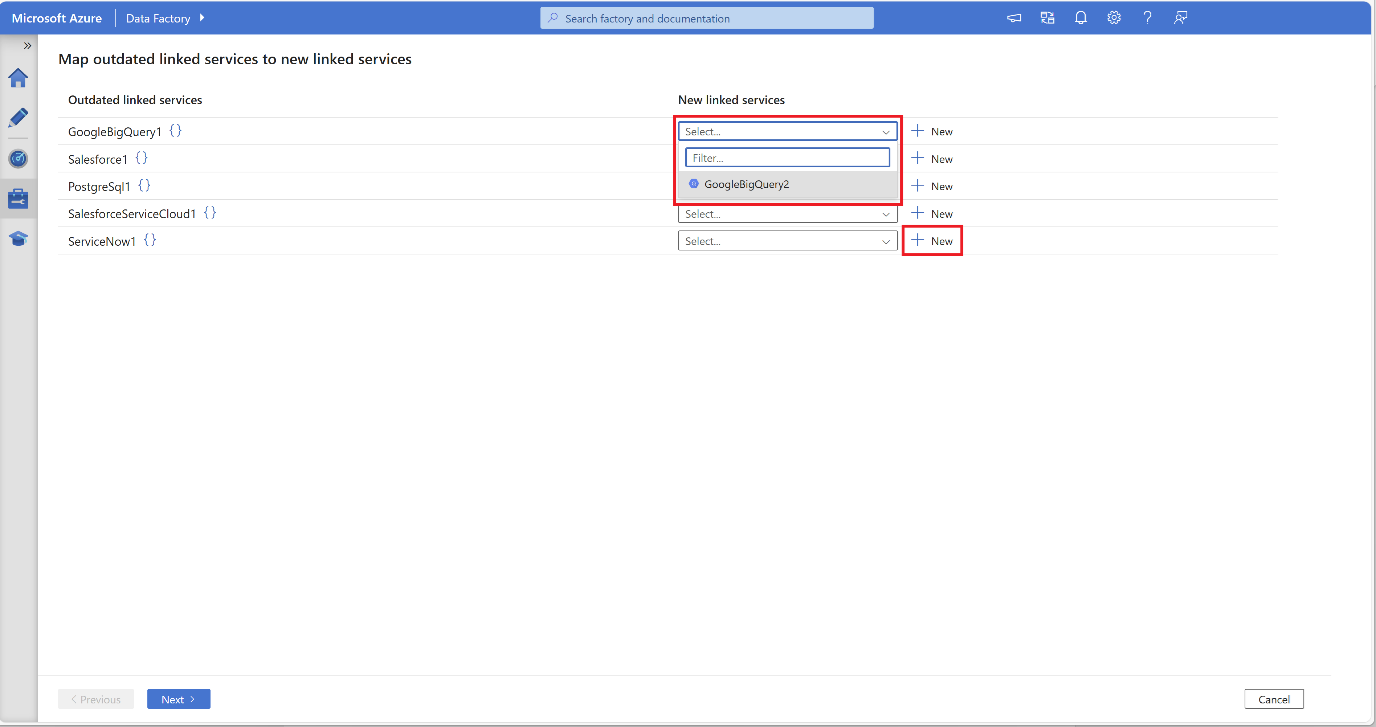Click the Filter box in the dropdown
This screenshot has width=1376, height=727.
pos(787,158)
